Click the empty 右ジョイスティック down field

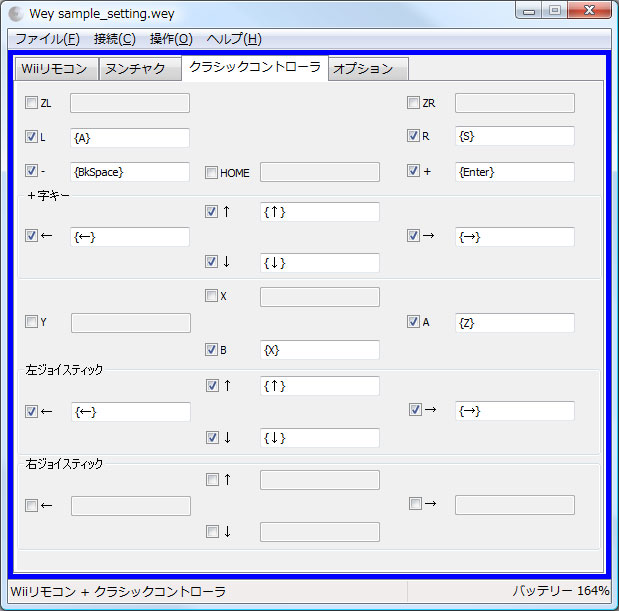(320, 532)
